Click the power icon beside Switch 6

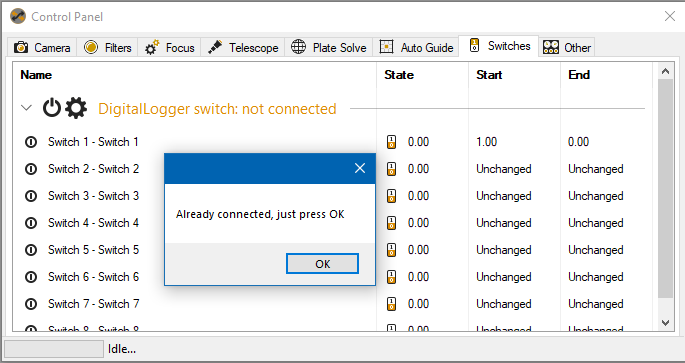pos(31,277)
